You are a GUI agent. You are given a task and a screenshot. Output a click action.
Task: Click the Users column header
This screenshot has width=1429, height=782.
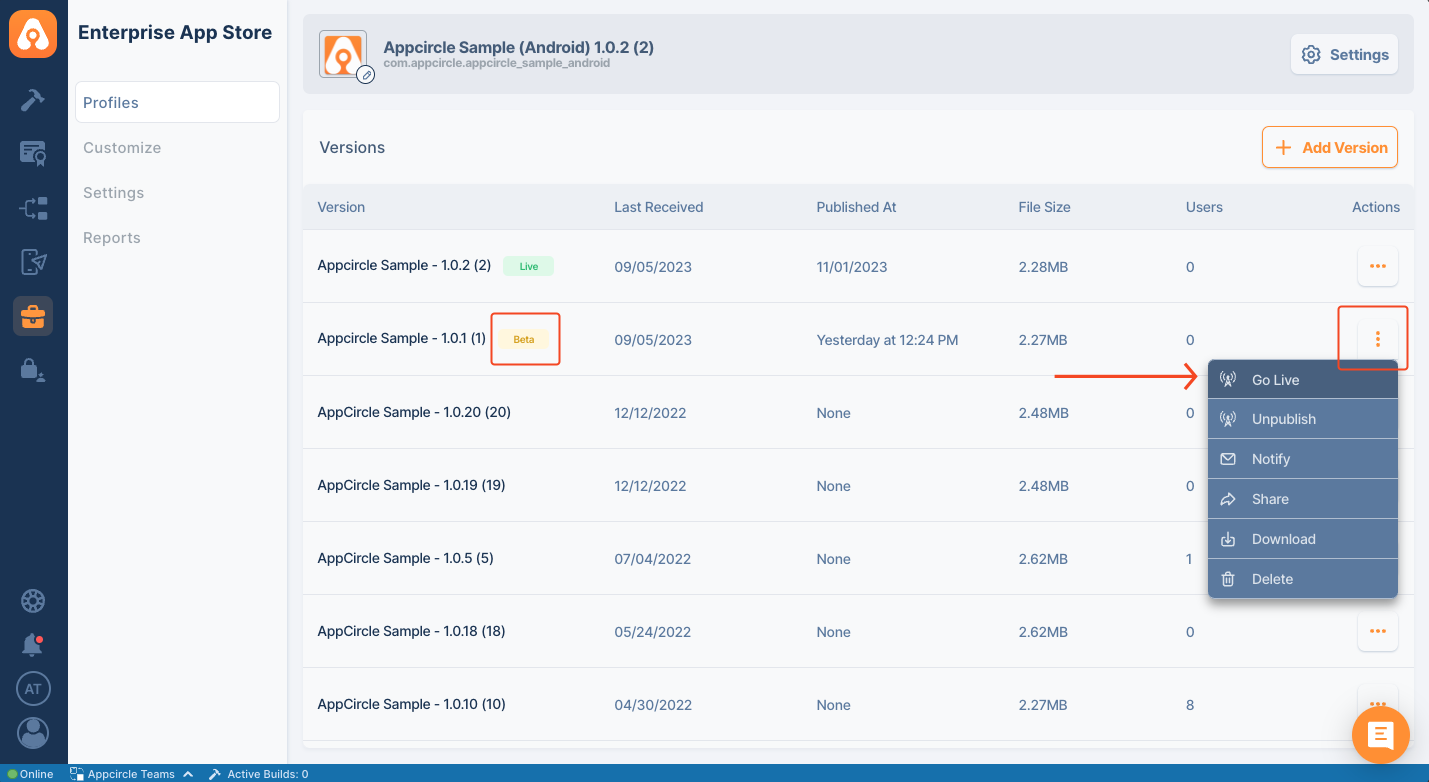point(1204,207)
